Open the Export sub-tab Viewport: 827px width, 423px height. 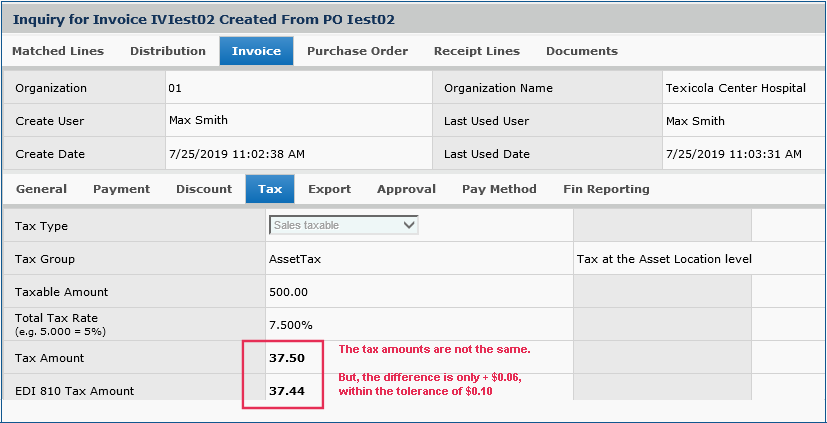(x=329, y=189)
